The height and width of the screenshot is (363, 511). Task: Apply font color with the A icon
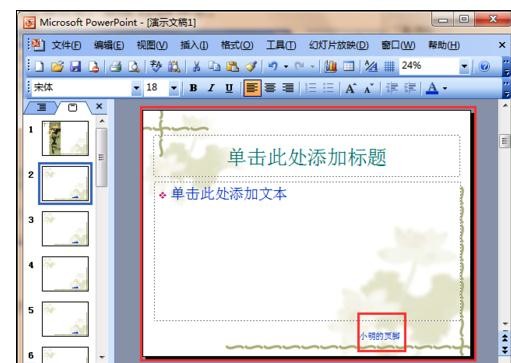432,88
